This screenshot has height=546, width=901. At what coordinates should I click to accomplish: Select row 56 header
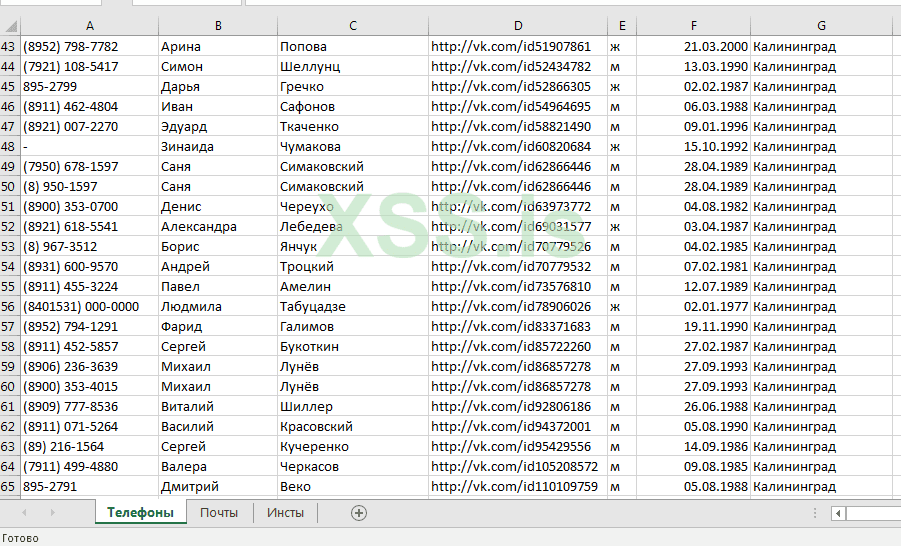coord(9,307)
